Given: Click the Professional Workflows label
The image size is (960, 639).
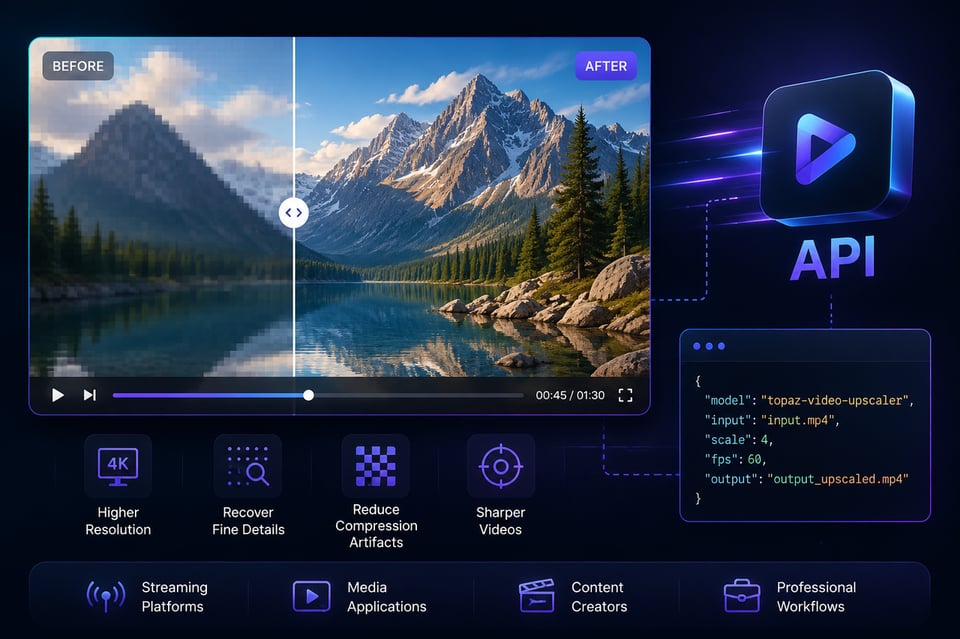Looking at the screenshot, I should pyautogui.click(x=816, y=597).
